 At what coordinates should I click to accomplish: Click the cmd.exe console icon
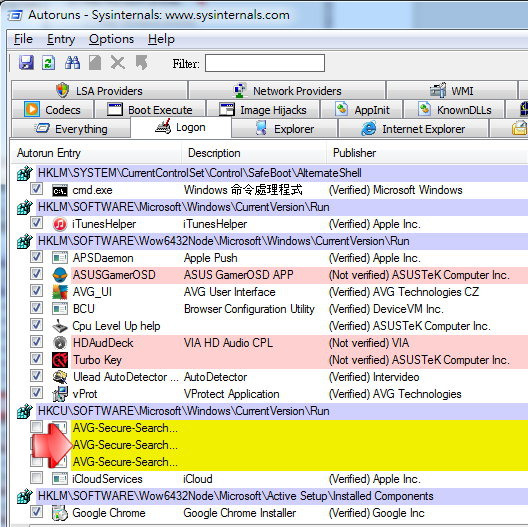click(x=60, y=191)
